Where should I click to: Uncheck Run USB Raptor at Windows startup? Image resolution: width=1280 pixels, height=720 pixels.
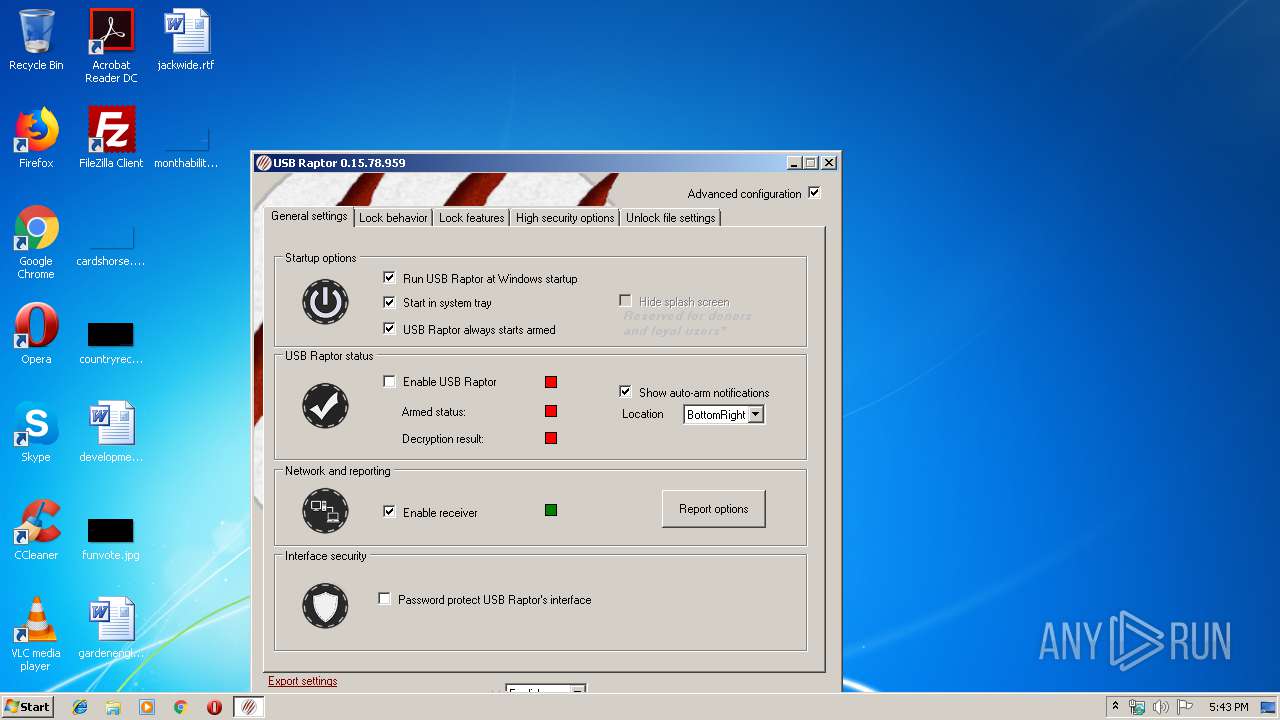click(x=389, y=277)
